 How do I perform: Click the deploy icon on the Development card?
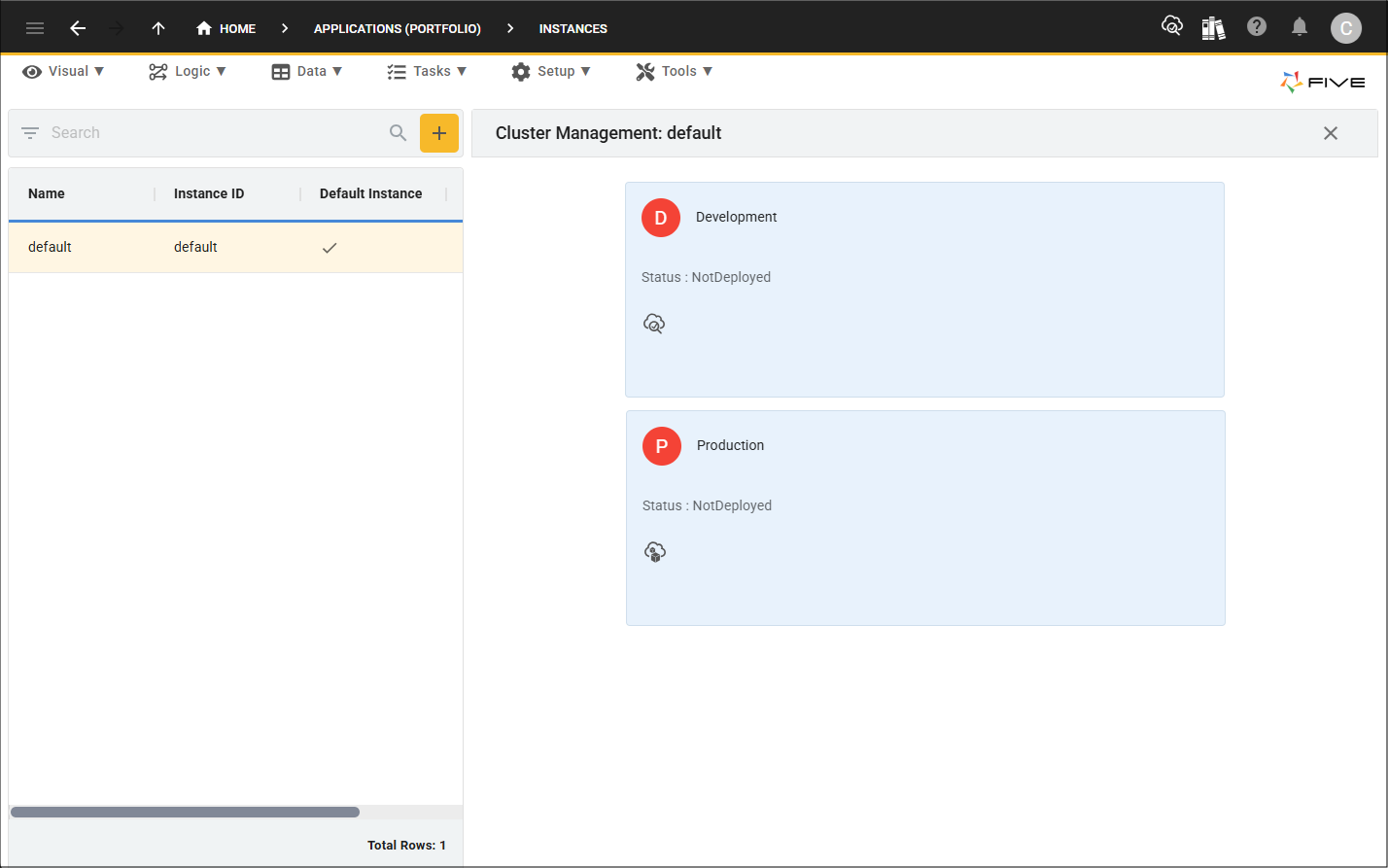coord(654,323)
